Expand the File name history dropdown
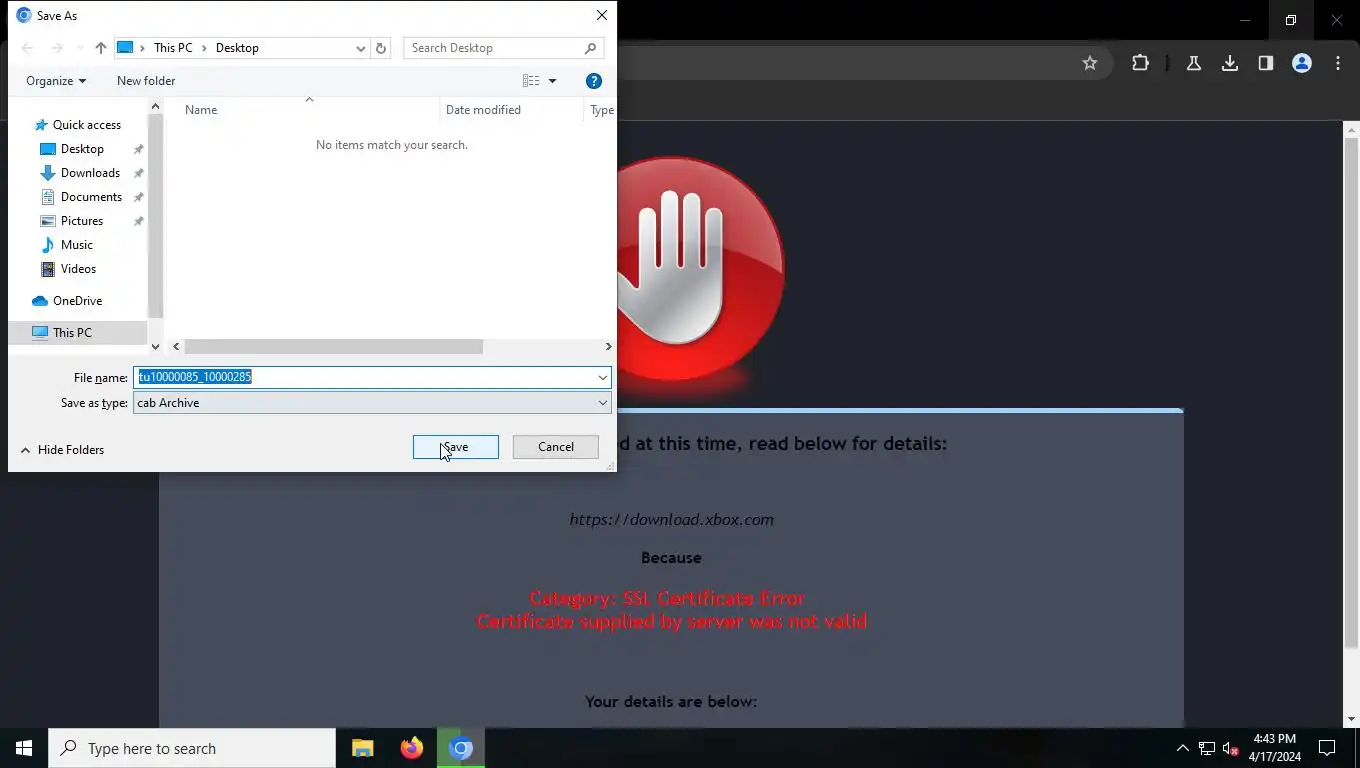 603,377
